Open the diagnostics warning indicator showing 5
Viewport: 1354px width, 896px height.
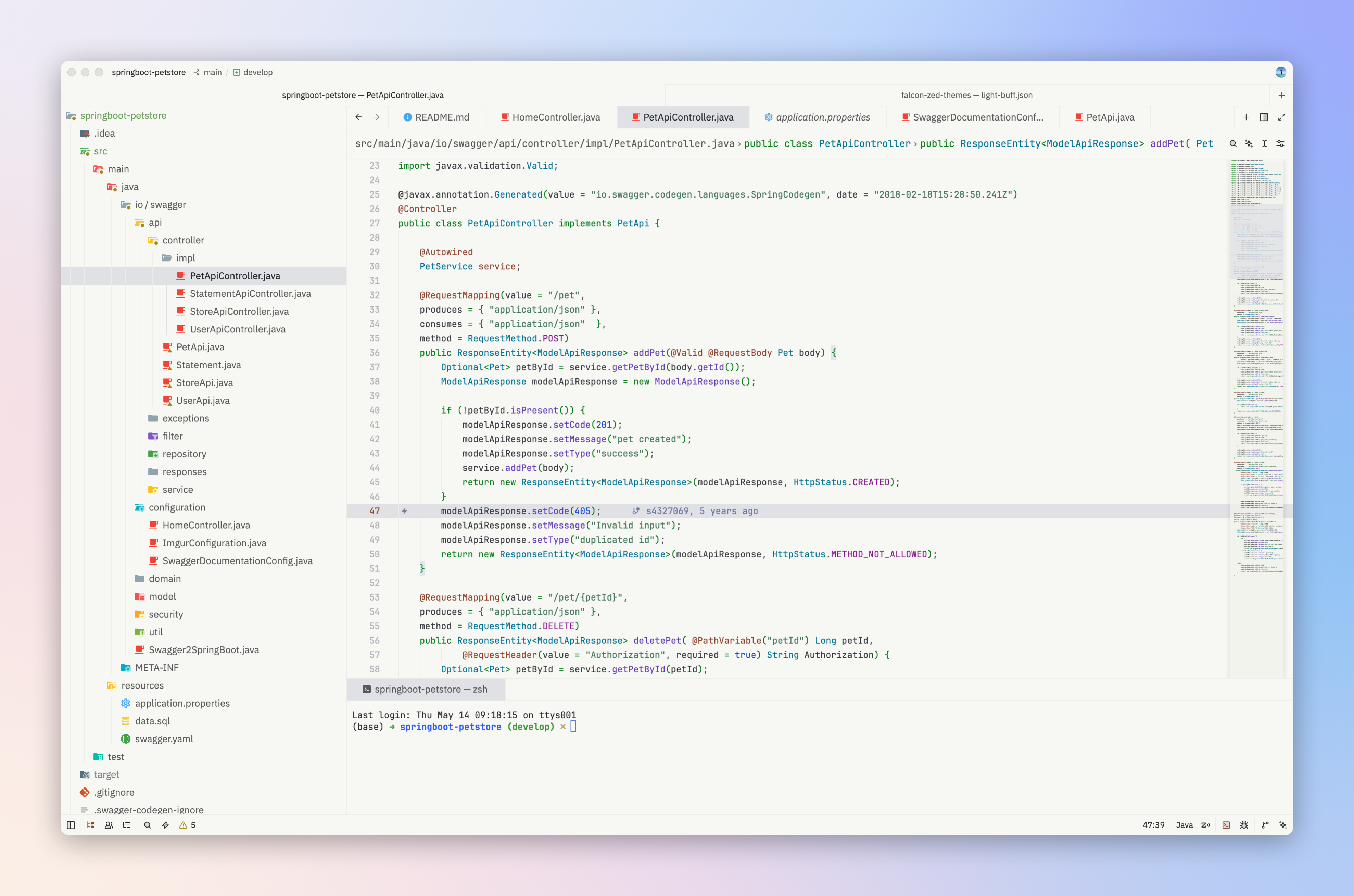187,825
